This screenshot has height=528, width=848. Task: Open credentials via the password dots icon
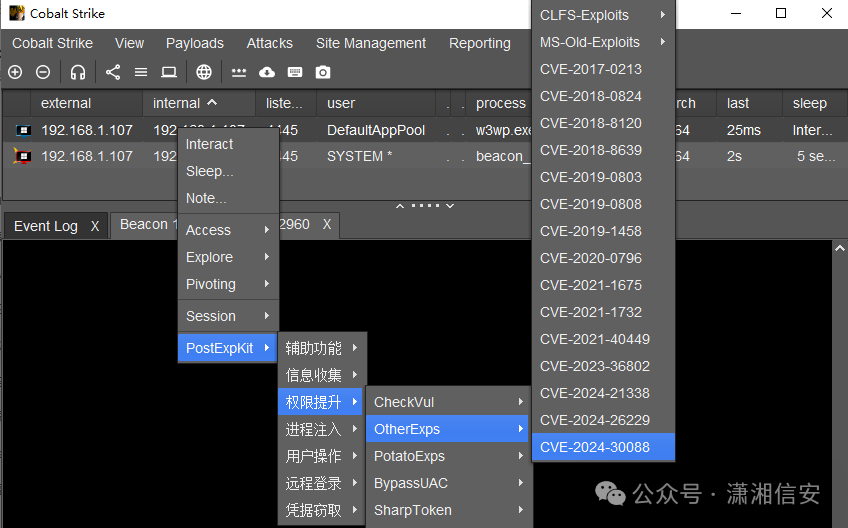(238, 72)
